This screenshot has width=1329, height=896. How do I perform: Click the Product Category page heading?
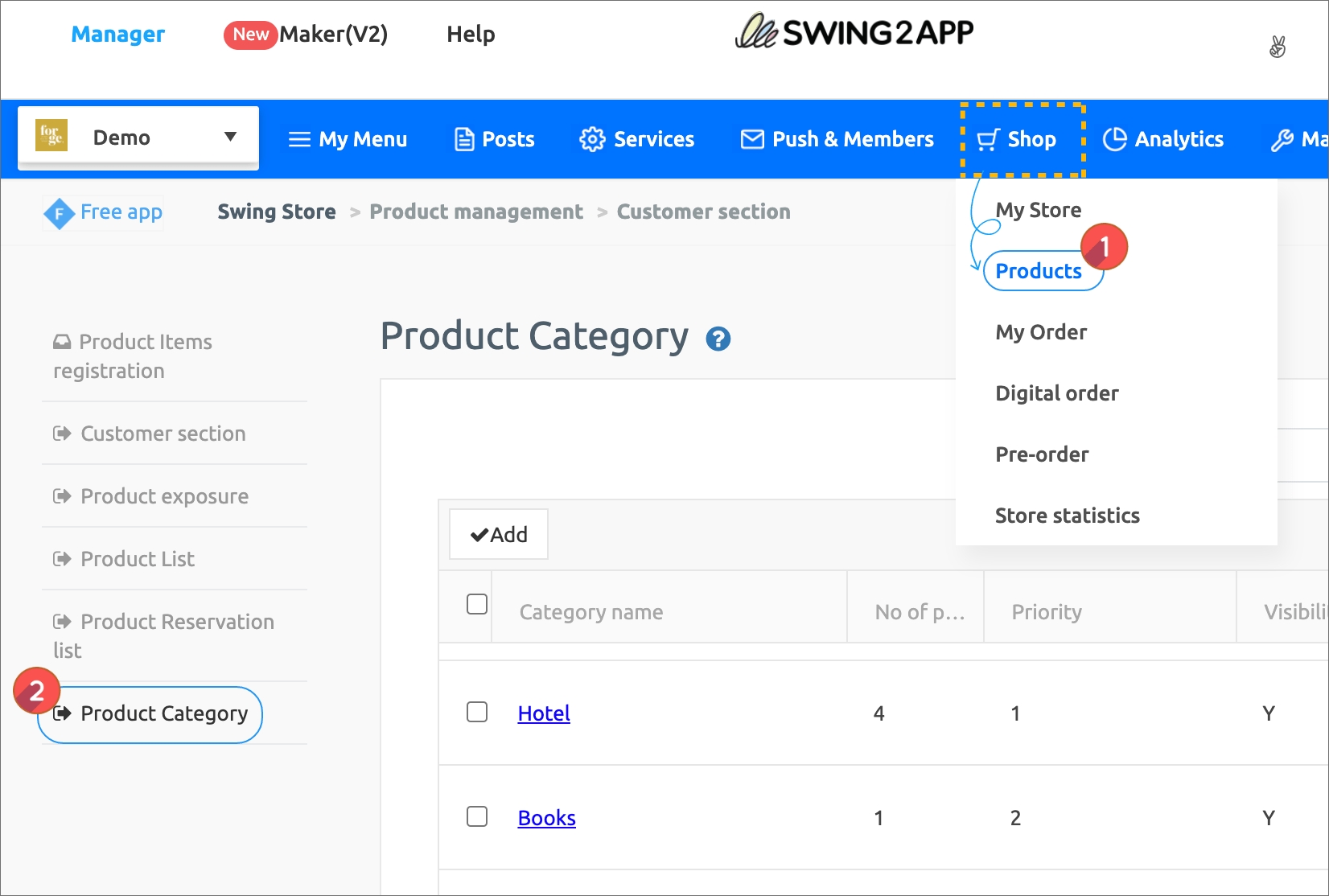(534, 337)
